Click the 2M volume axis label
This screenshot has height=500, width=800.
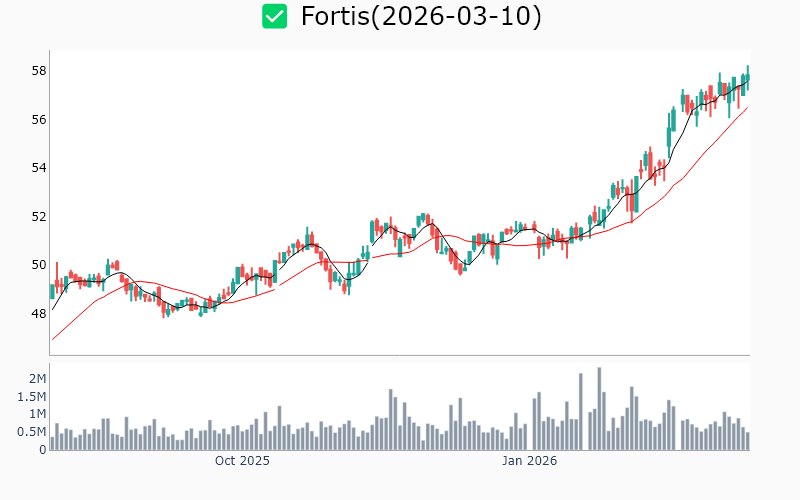pyautogui.click(x=37, y=379)
